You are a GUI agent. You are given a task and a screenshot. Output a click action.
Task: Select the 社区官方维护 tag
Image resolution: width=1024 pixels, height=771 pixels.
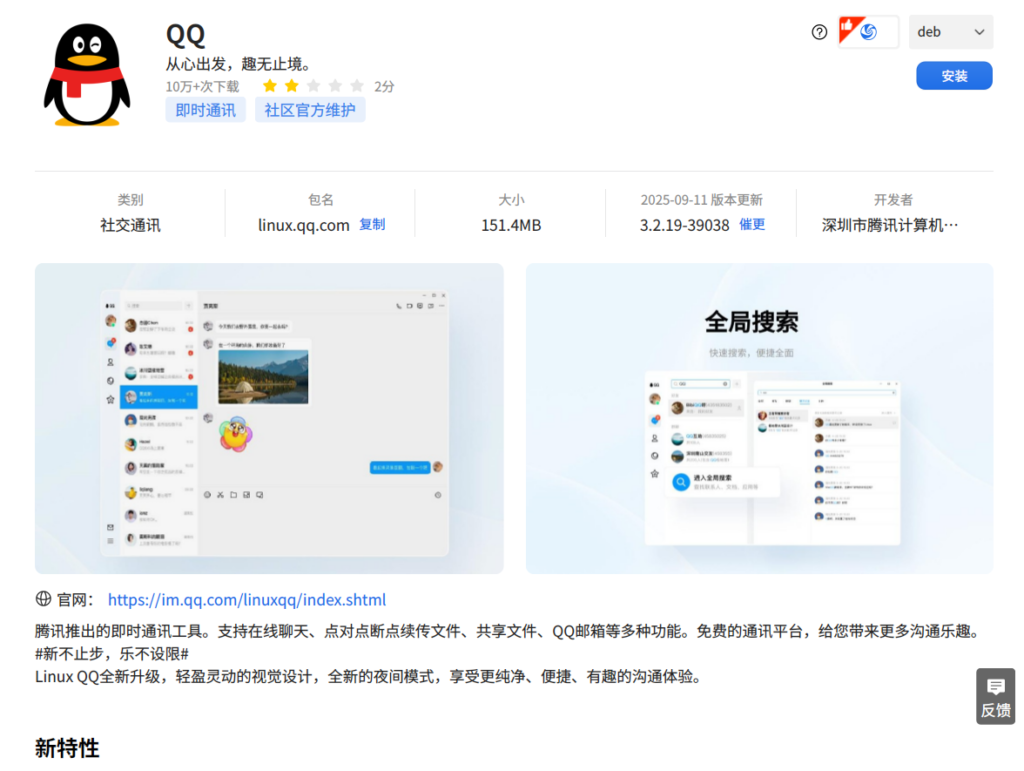click(x=310, y=110)
